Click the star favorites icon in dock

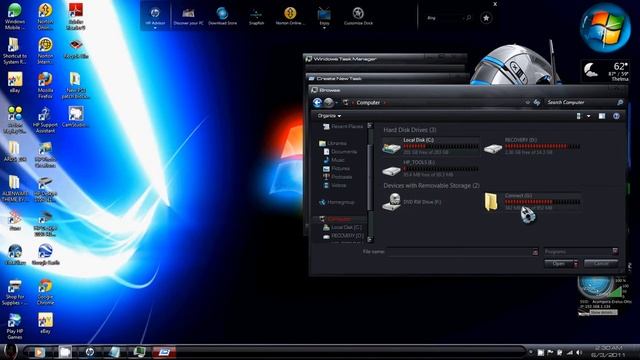coord(486,18)
